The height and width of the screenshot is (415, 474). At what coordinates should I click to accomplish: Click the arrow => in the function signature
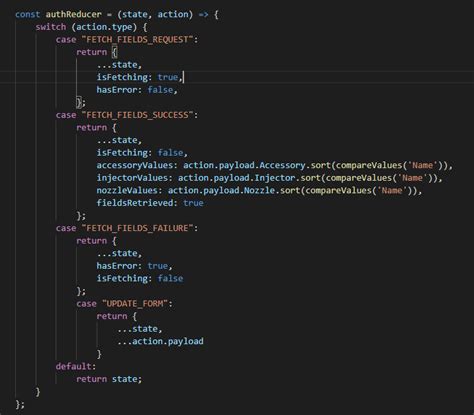coord(203,15)
